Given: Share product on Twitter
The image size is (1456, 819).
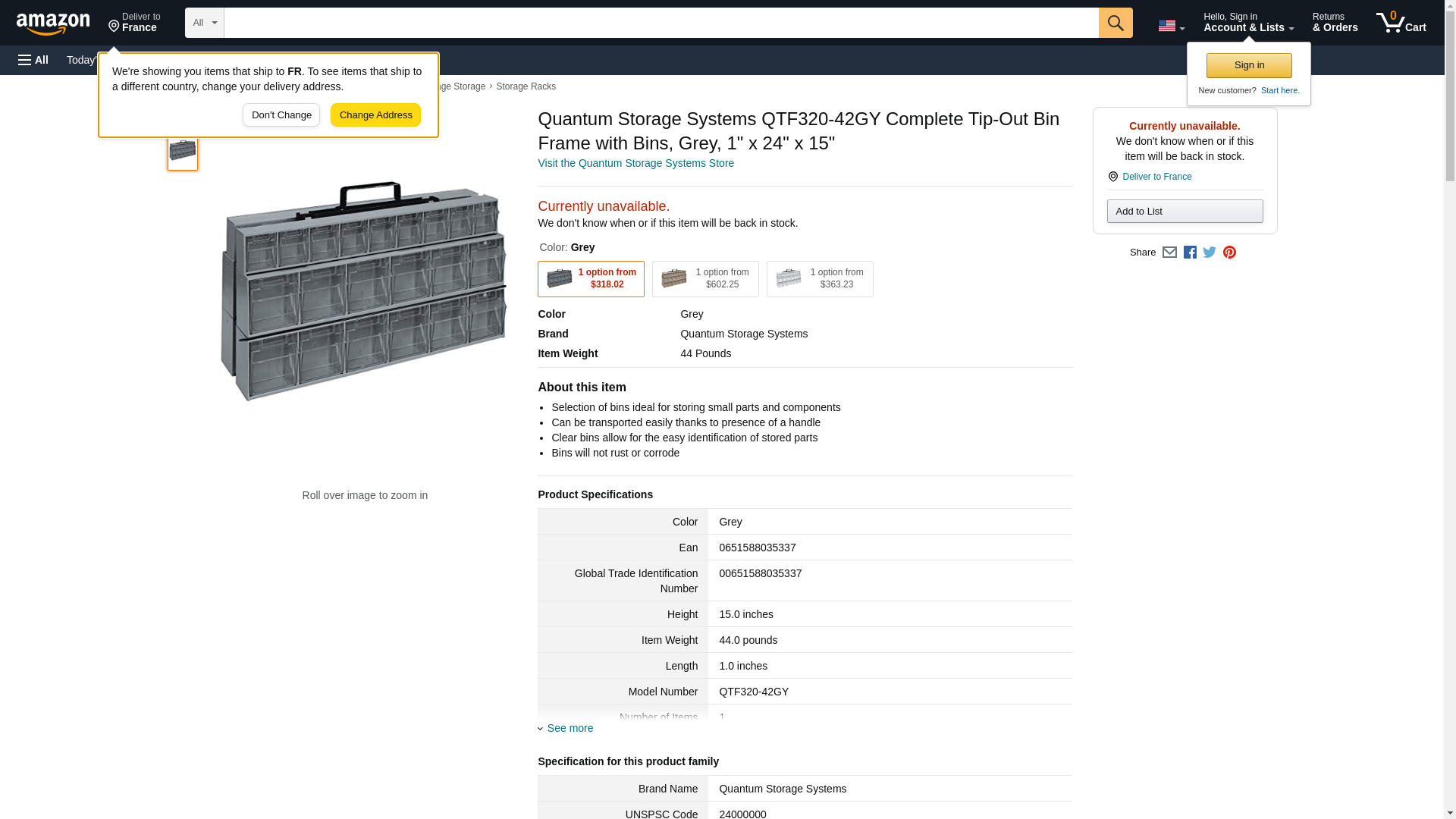Looking at the screenshot, I should (x=1210, y=253).
